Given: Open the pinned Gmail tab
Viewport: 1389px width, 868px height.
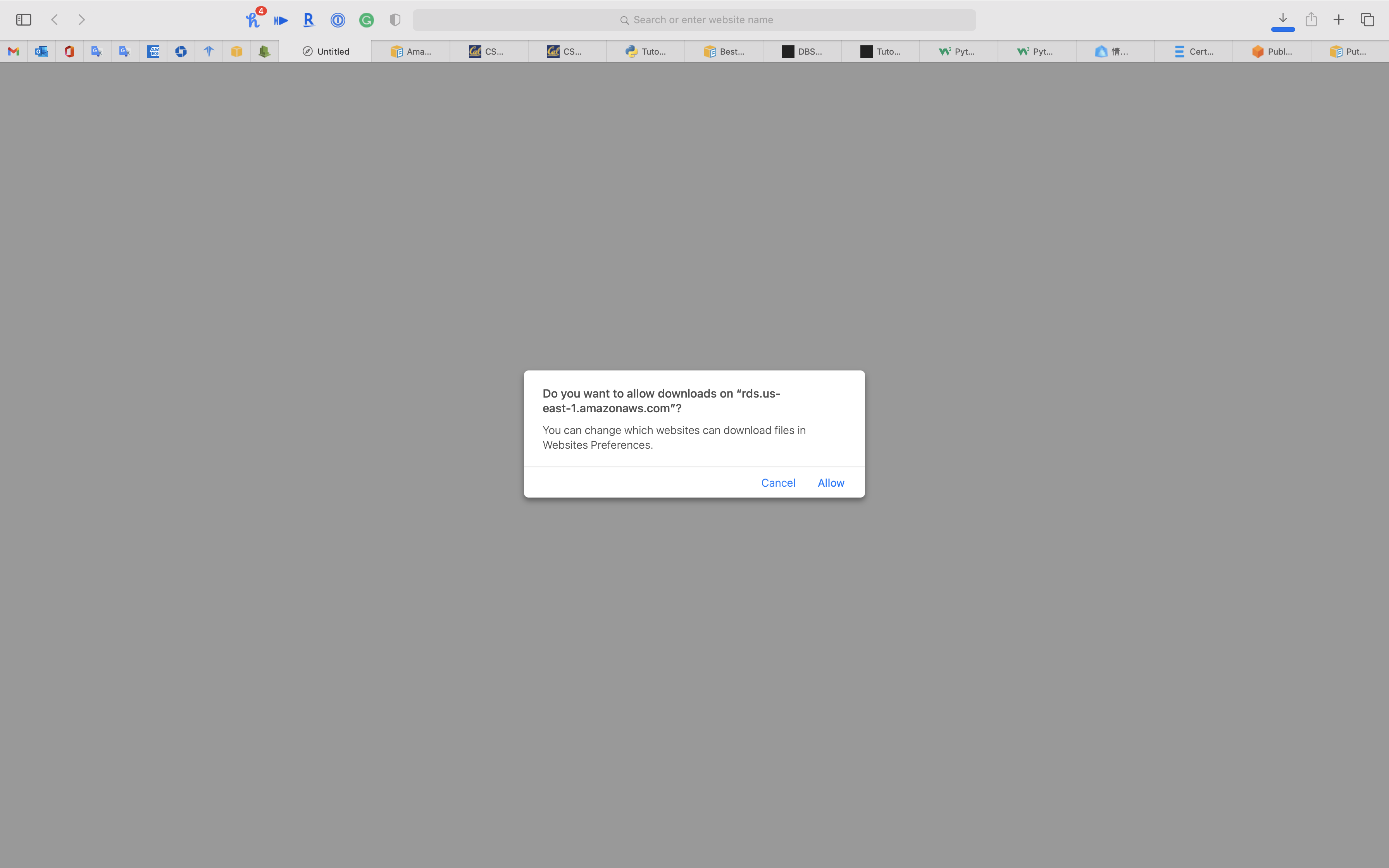Looking at the screenshot, I should pos(14,52).
